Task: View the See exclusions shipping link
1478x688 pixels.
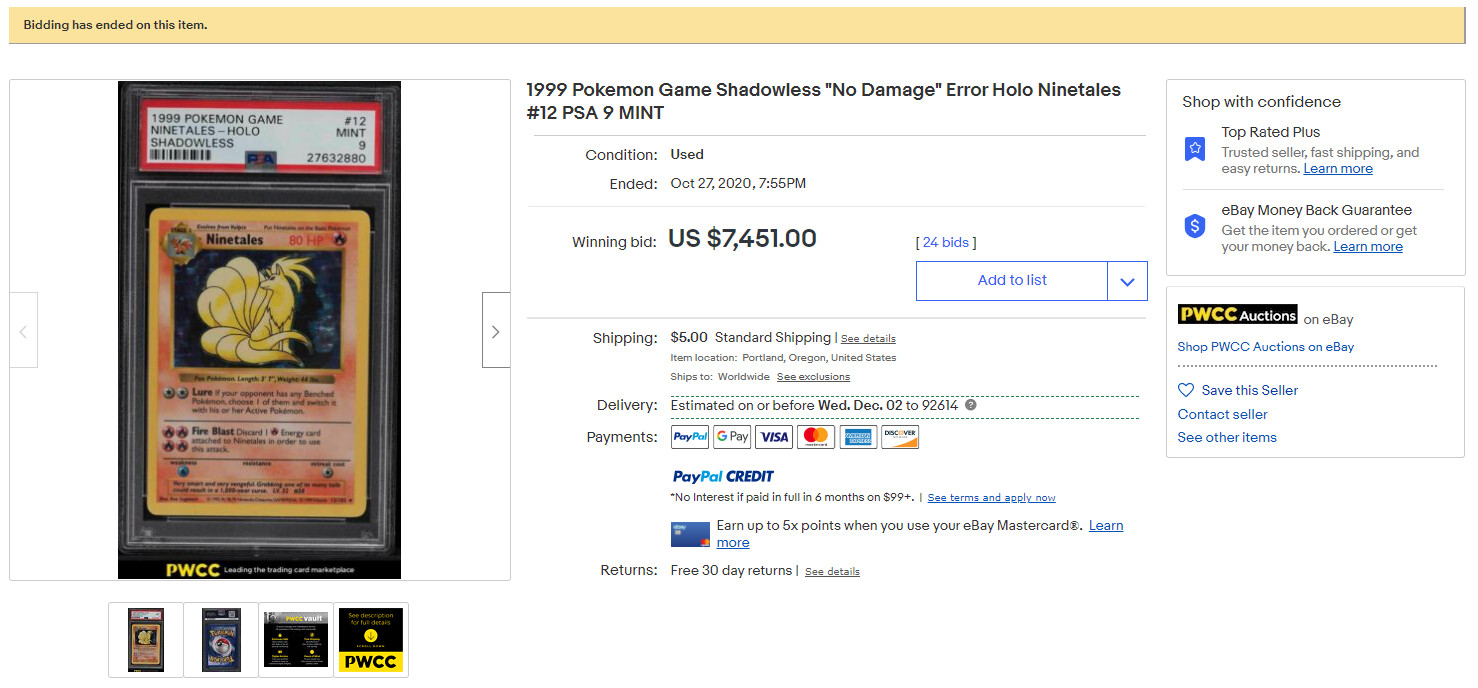Action: click(x=813, y=377)
